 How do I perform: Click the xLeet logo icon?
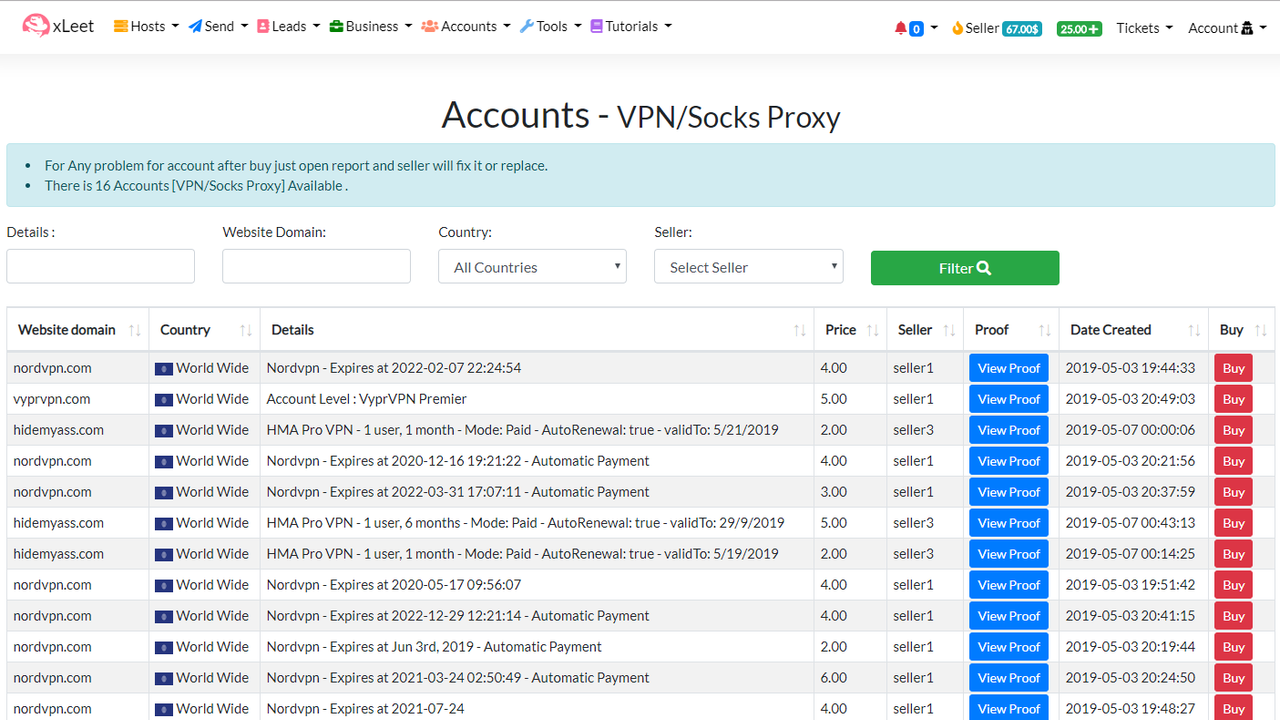click(36, 26)
